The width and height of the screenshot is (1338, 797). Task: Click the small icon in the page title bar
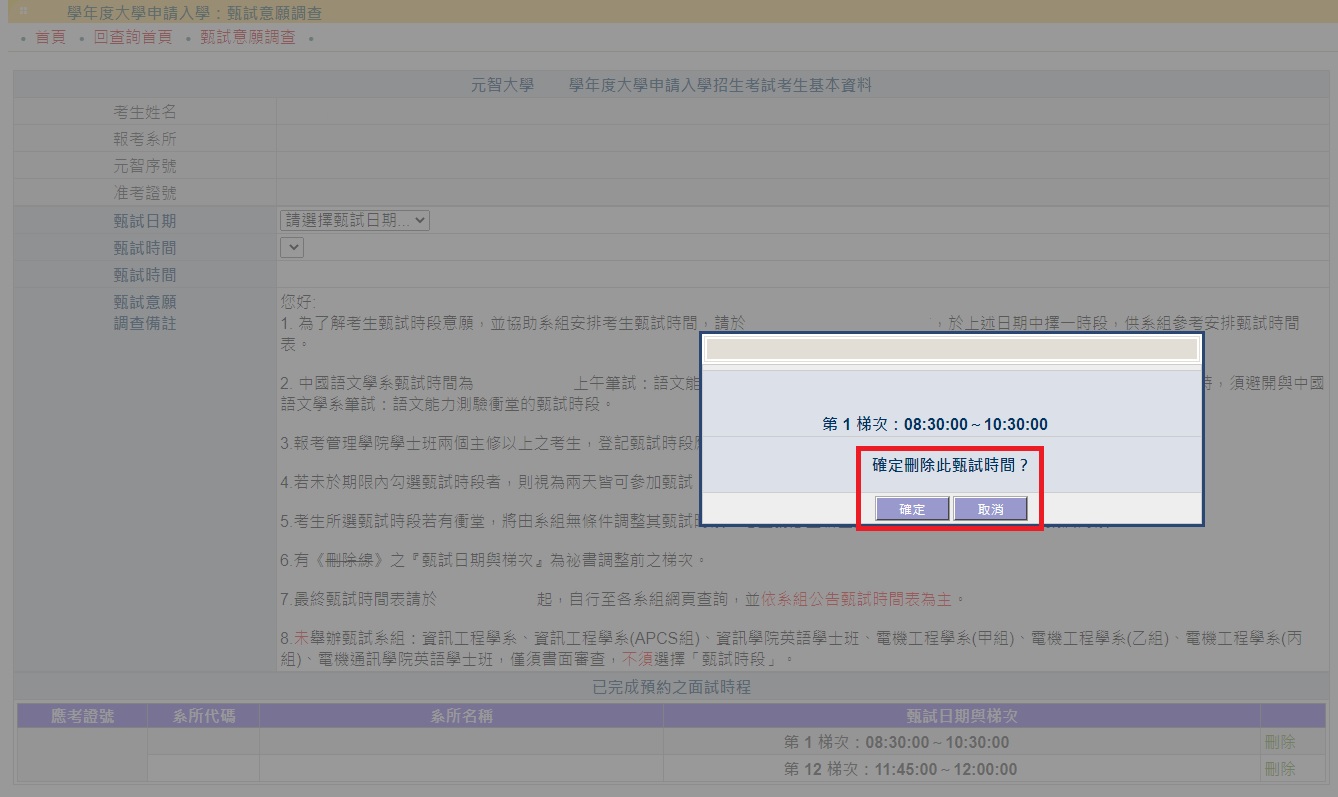click(24, 12)
